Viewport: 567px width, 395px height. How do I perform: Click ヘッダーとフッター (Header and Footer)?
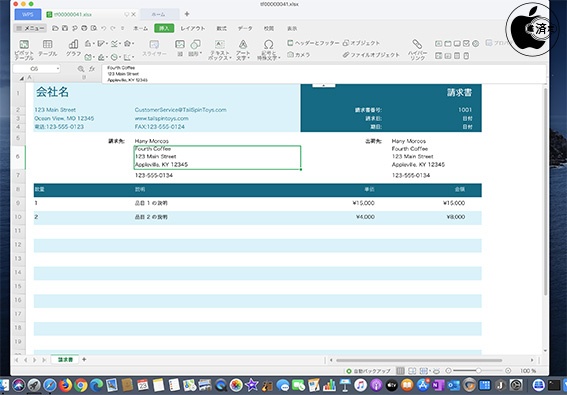pyautogui.click(x=313, y=43)
